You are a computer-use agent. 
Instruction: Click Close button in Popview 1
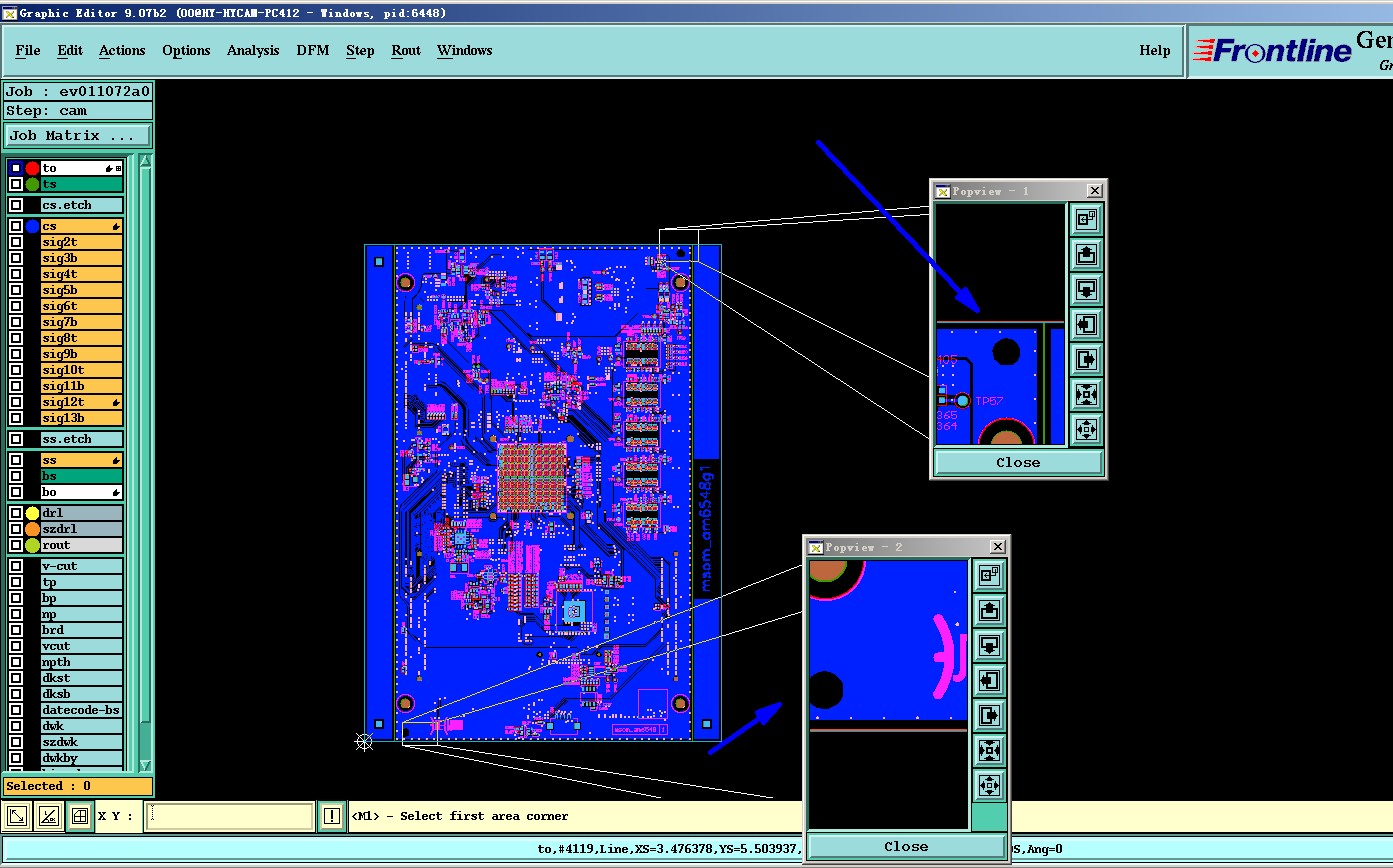tap(1018, 462)
